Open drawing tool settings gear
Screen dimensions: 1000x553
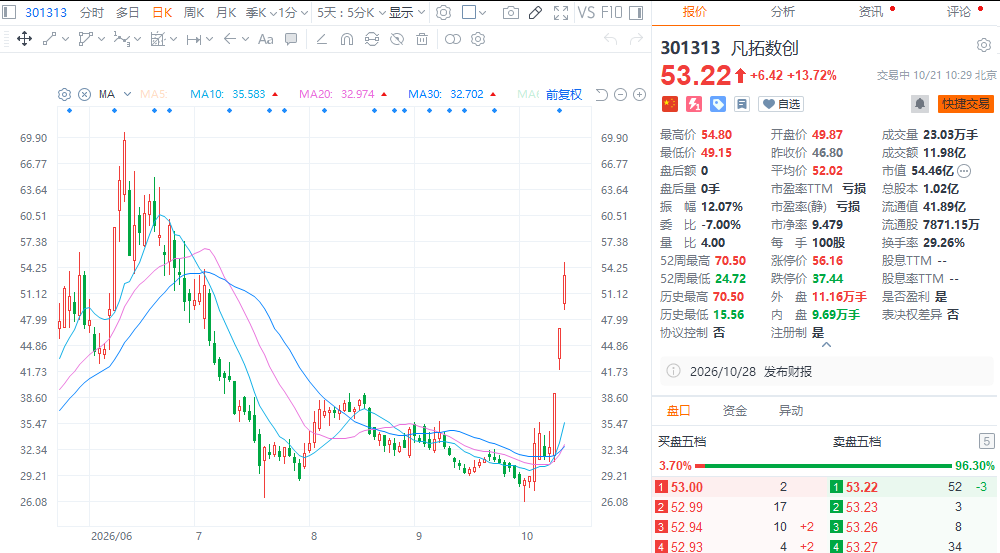pyautogui.click(x=478, y=40)
